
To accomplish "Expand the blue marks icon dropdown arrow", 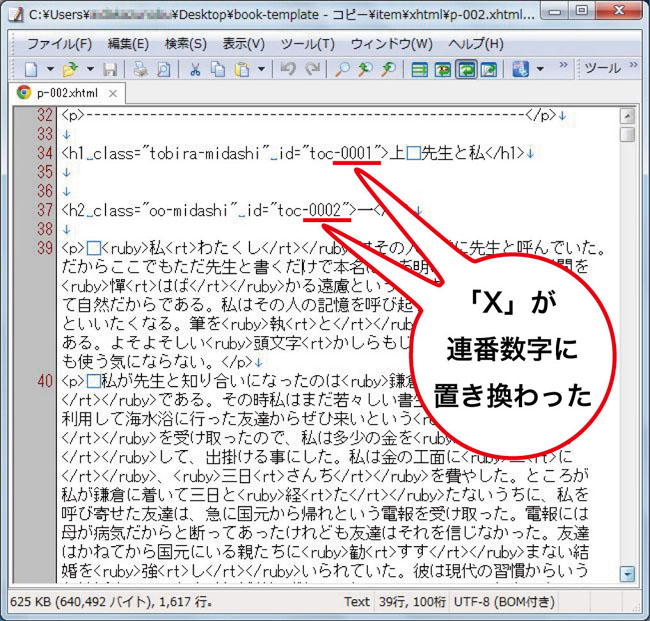I will (540, 69).
